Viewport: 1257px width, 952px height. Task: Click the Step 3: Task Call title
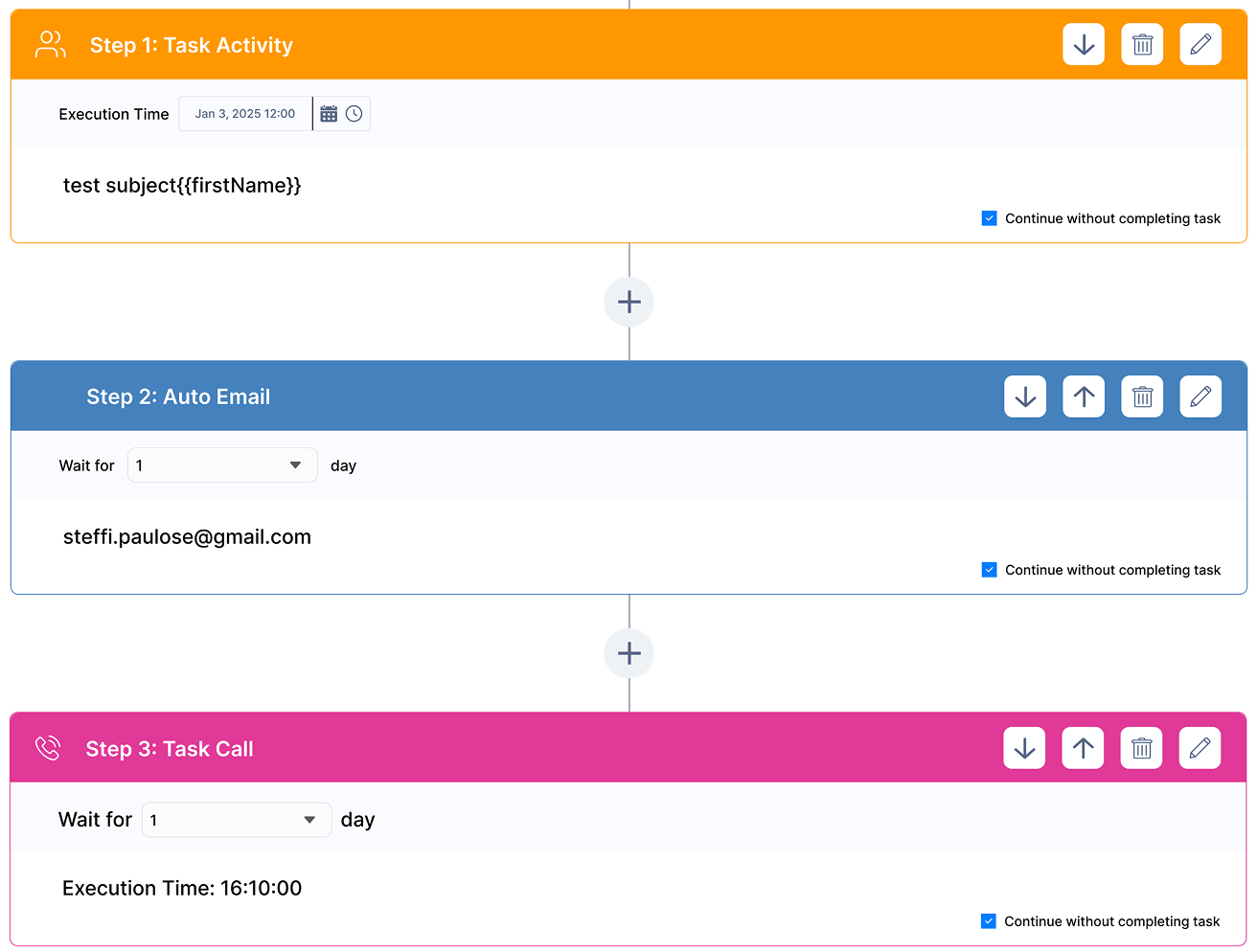(170, 749)
